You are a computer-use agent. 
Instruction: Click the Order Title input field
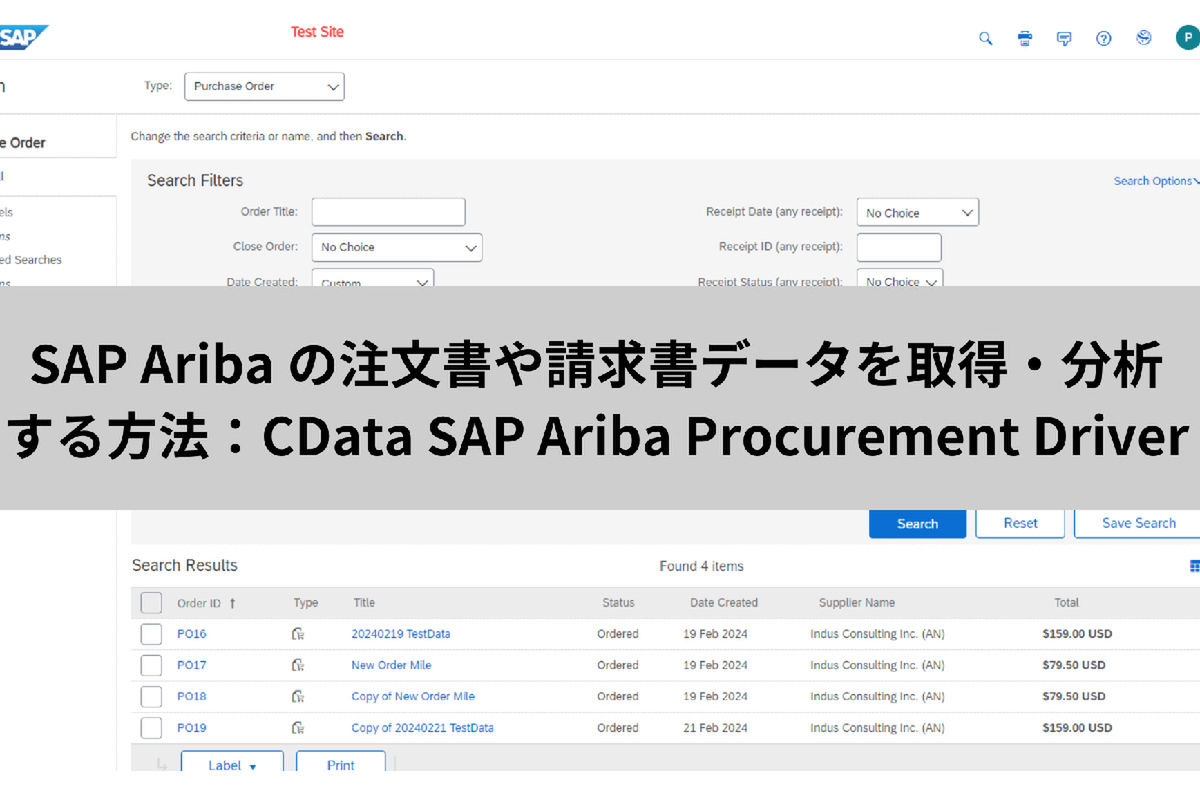point(389,212)
